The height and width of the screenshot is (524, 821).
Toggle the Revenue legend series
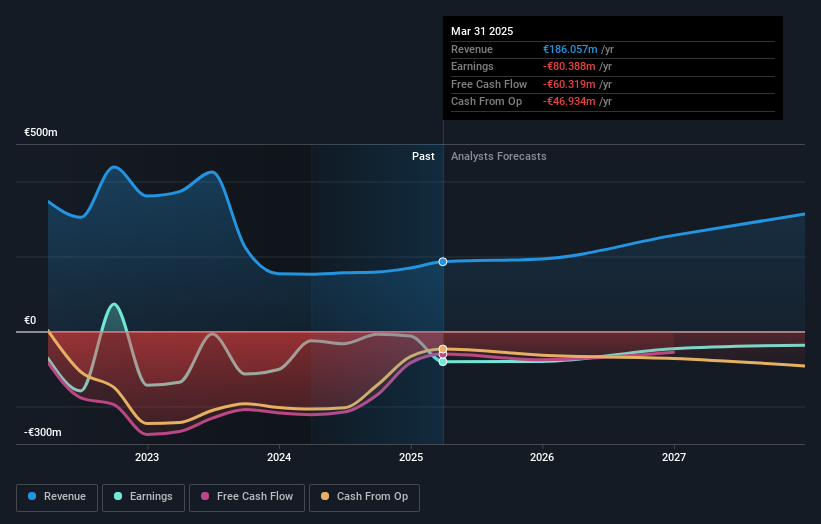[x=57, y=497]
